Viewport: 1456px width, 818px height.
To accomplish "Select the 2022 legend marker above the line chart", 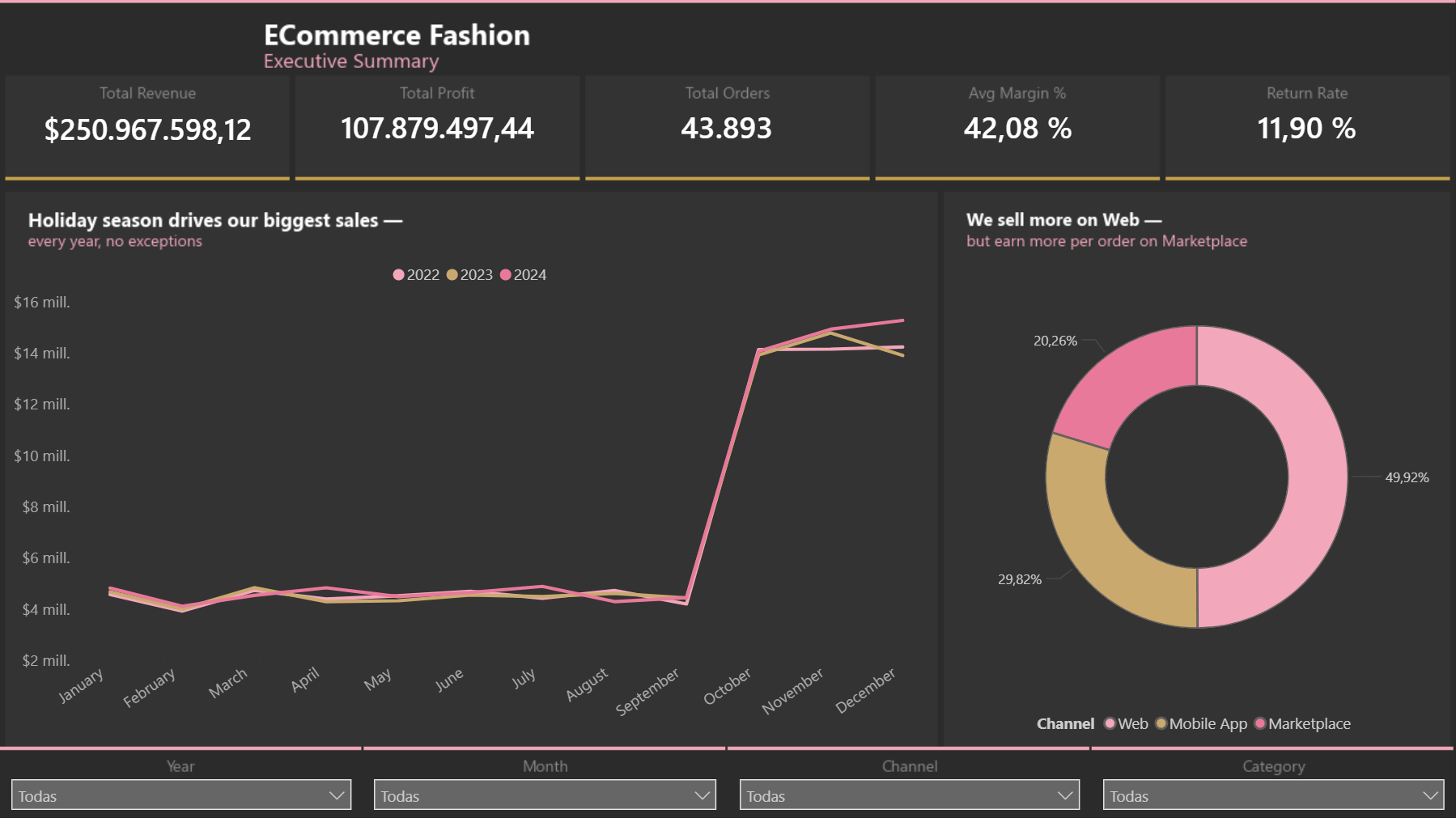I will coord(398,275).
